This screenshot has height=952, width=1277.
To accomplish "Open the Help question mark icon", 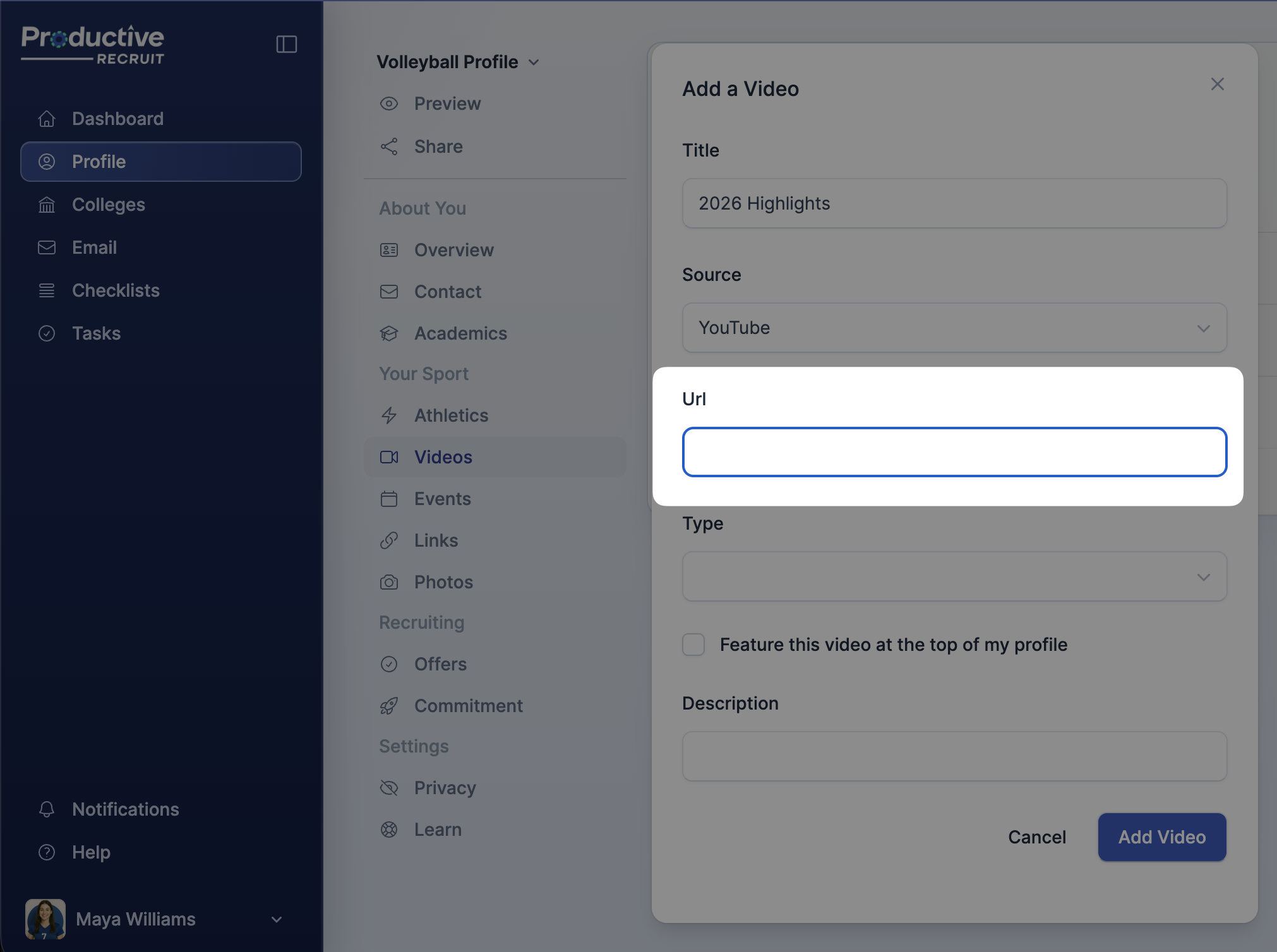I will pos(47,852).
